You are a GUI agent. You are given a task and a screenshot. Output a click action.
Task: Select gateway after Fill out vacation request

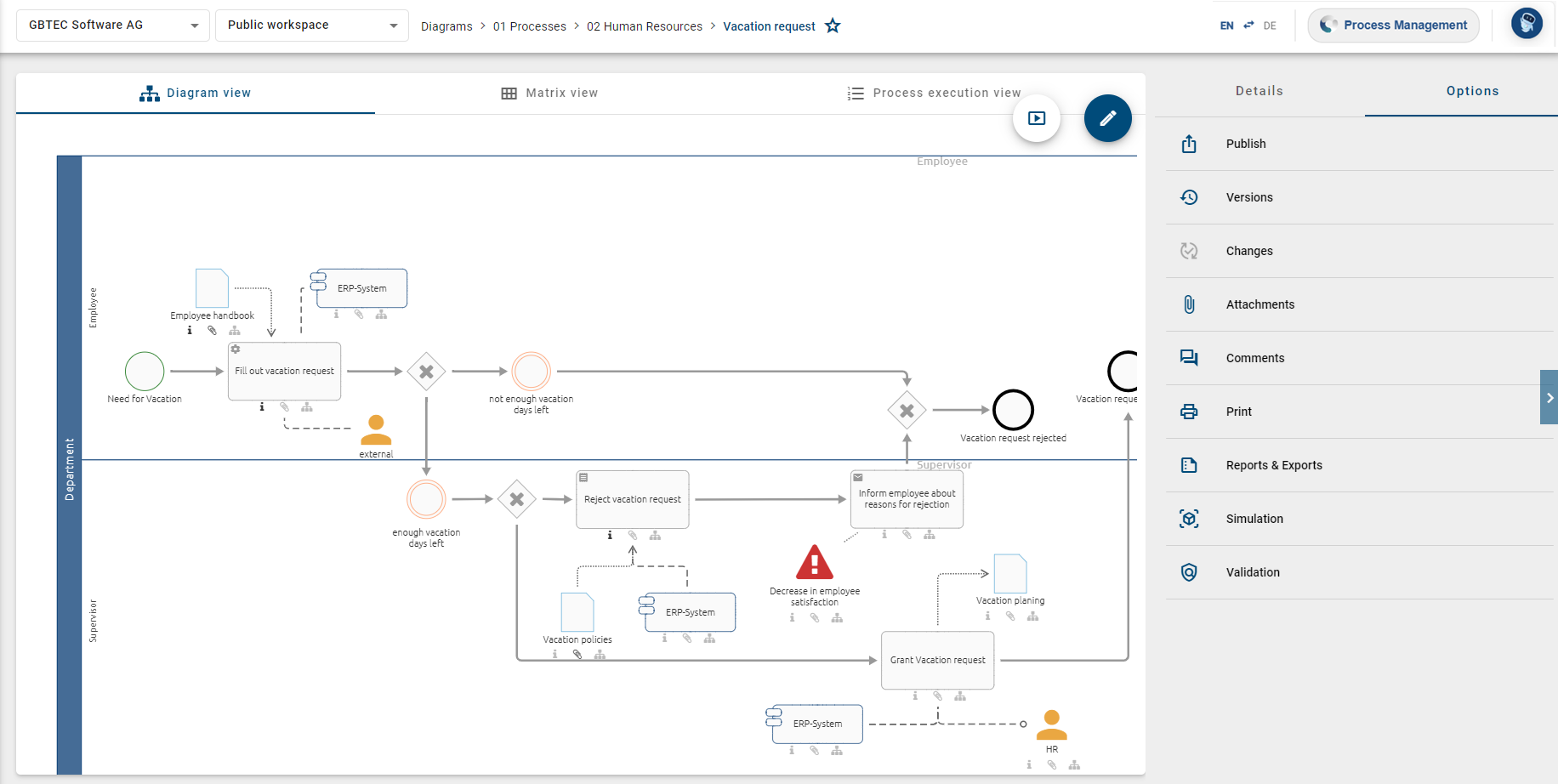pyautogui.click(x=426, y=372)
